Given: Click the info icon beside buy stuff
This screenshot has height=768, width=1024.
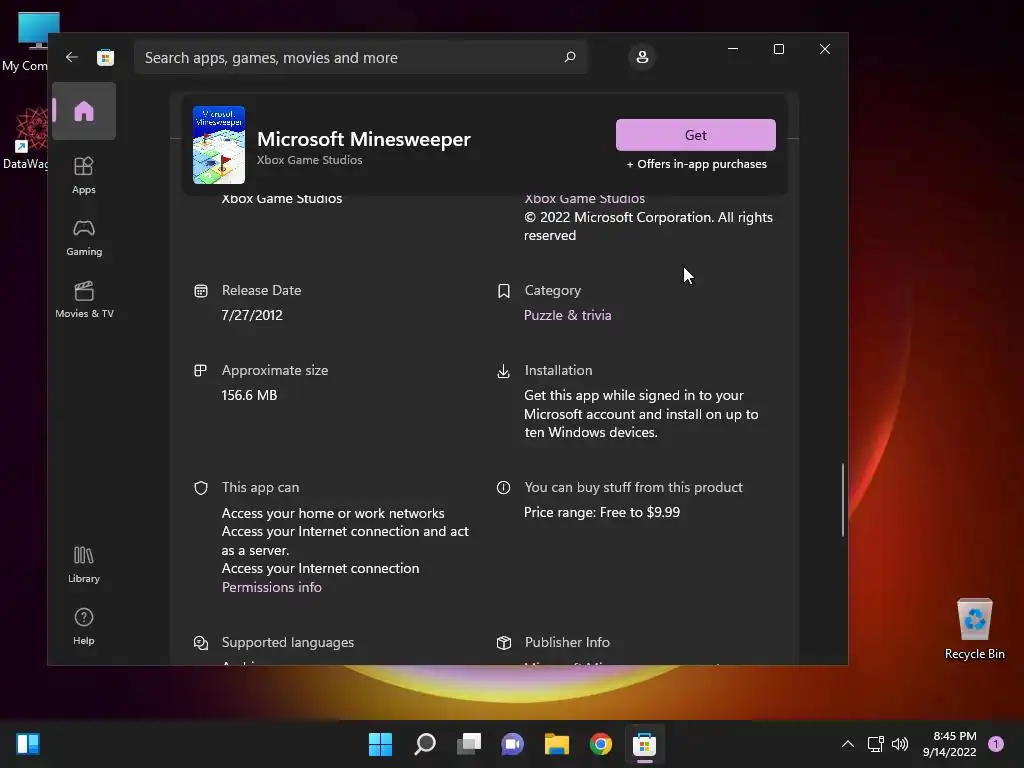Looking at the screenshot, I should 504,487.
